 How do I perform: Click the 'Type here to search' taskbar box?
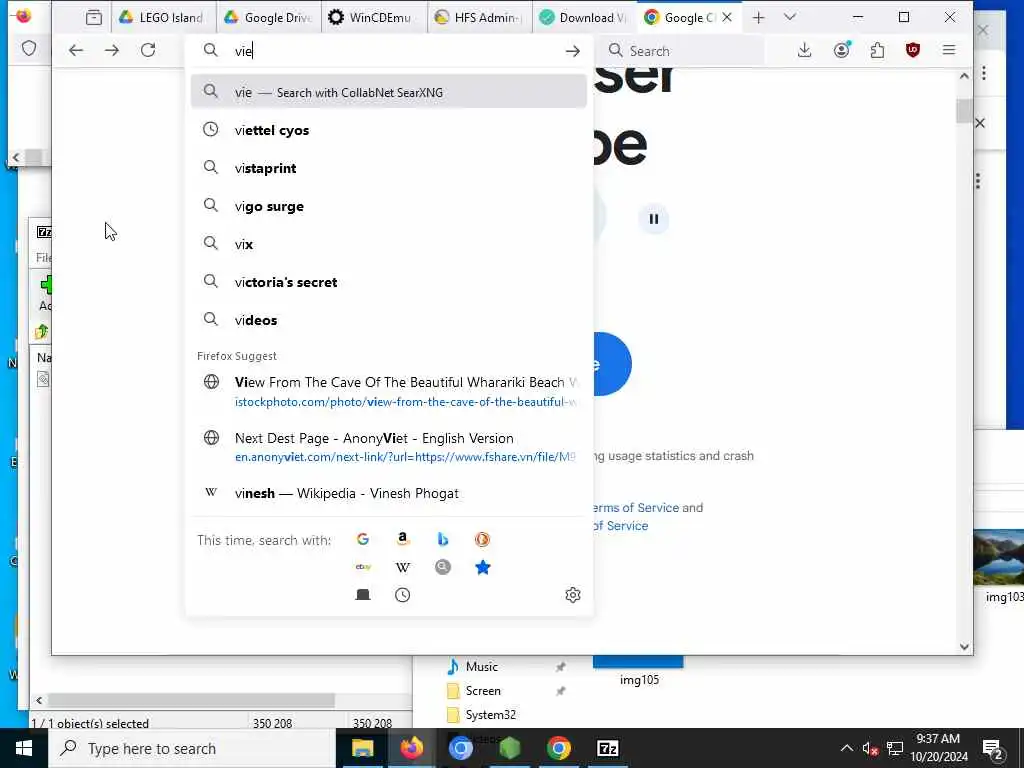tap(192, 748)
